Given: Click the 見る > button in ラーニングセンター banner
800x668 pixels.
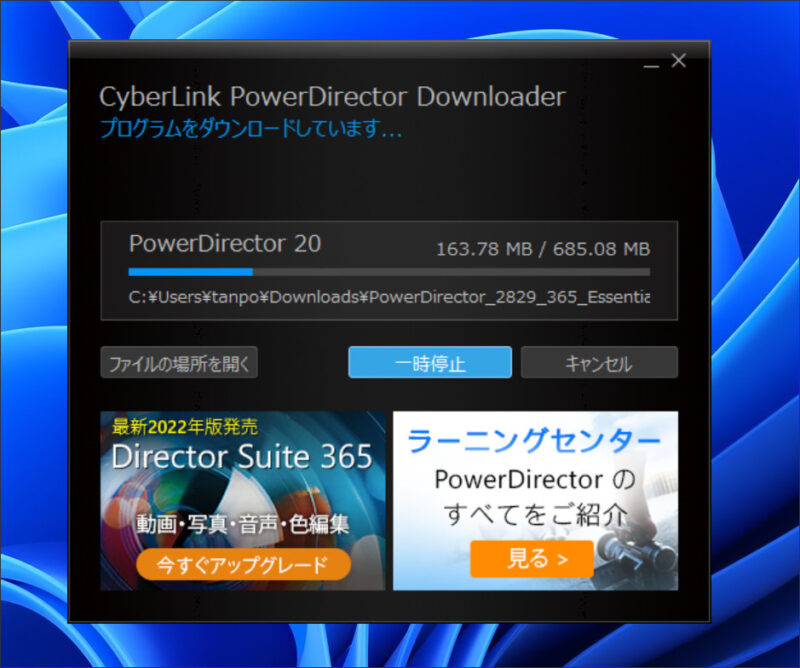Looking at the screenshot, I should click(x=532, y=559).
